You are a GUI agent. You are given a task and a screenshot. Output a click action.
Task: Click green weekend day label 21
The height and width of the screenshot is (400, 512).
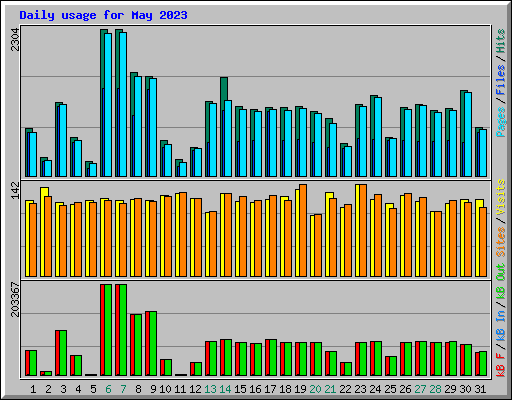(330, 389)
